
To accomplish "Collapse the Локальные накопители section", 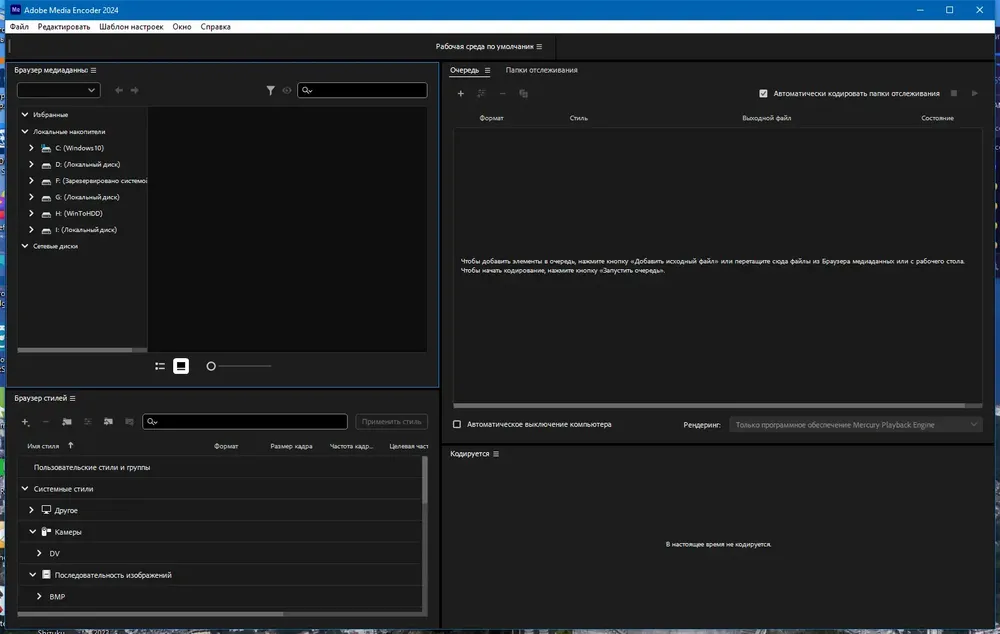I will (x=25, y=131).
